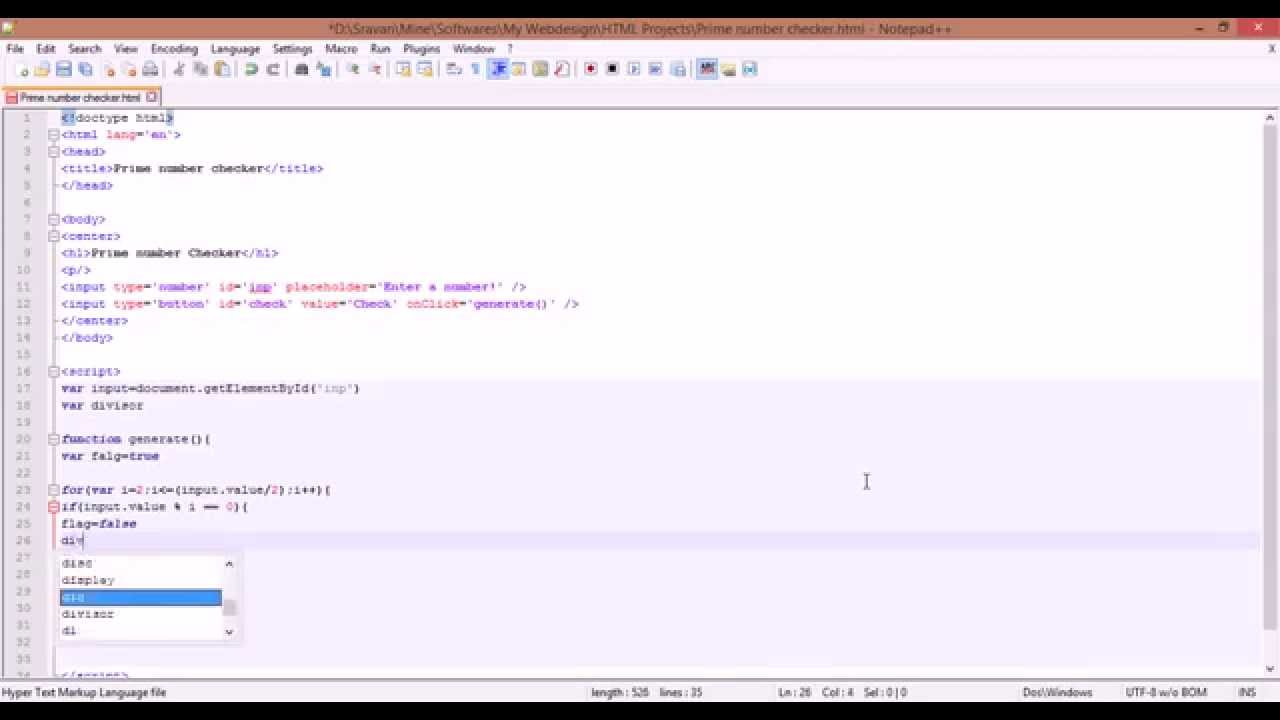The width and height of the screenshot is (1280, 720).
Task: Open the File menu
Action: pyautogui.click(x=15, y=48)
